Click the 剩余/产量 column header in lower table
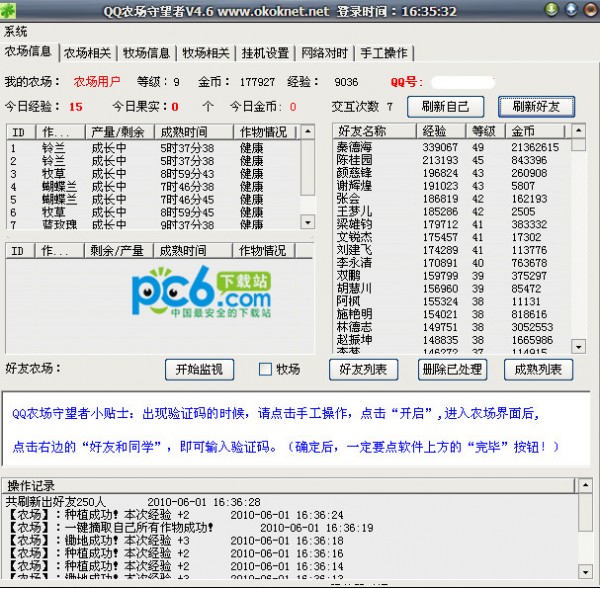600x589 pixels. [x=118, y=251]
